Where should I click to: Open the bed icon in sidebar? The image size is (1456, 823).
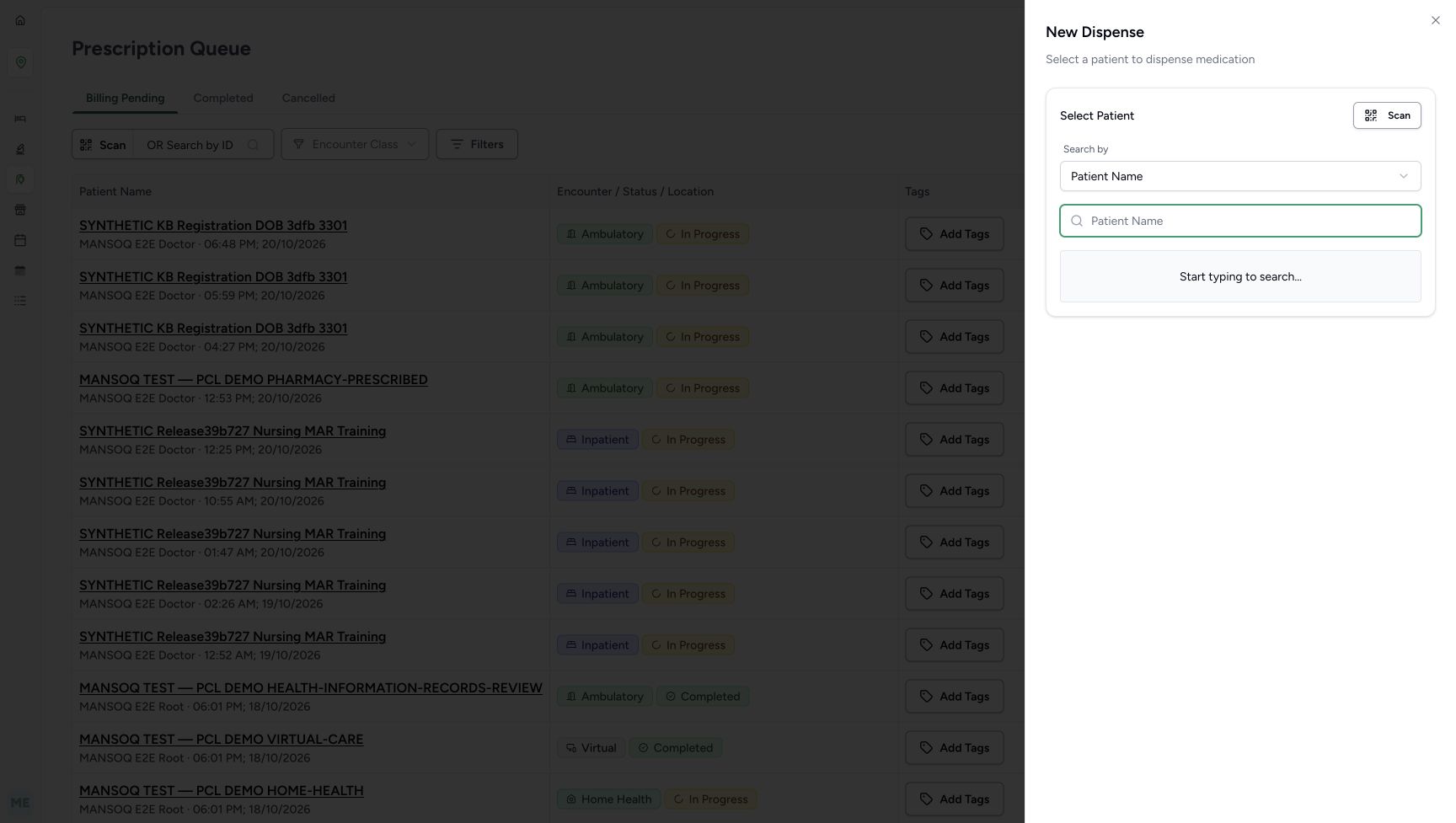click(x=20, y=119)
